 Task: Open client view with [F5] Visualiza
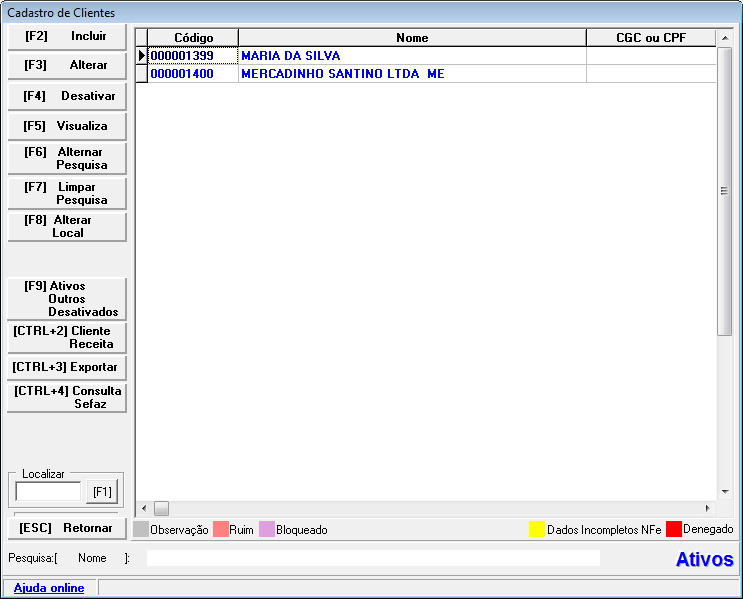(67, 127)
